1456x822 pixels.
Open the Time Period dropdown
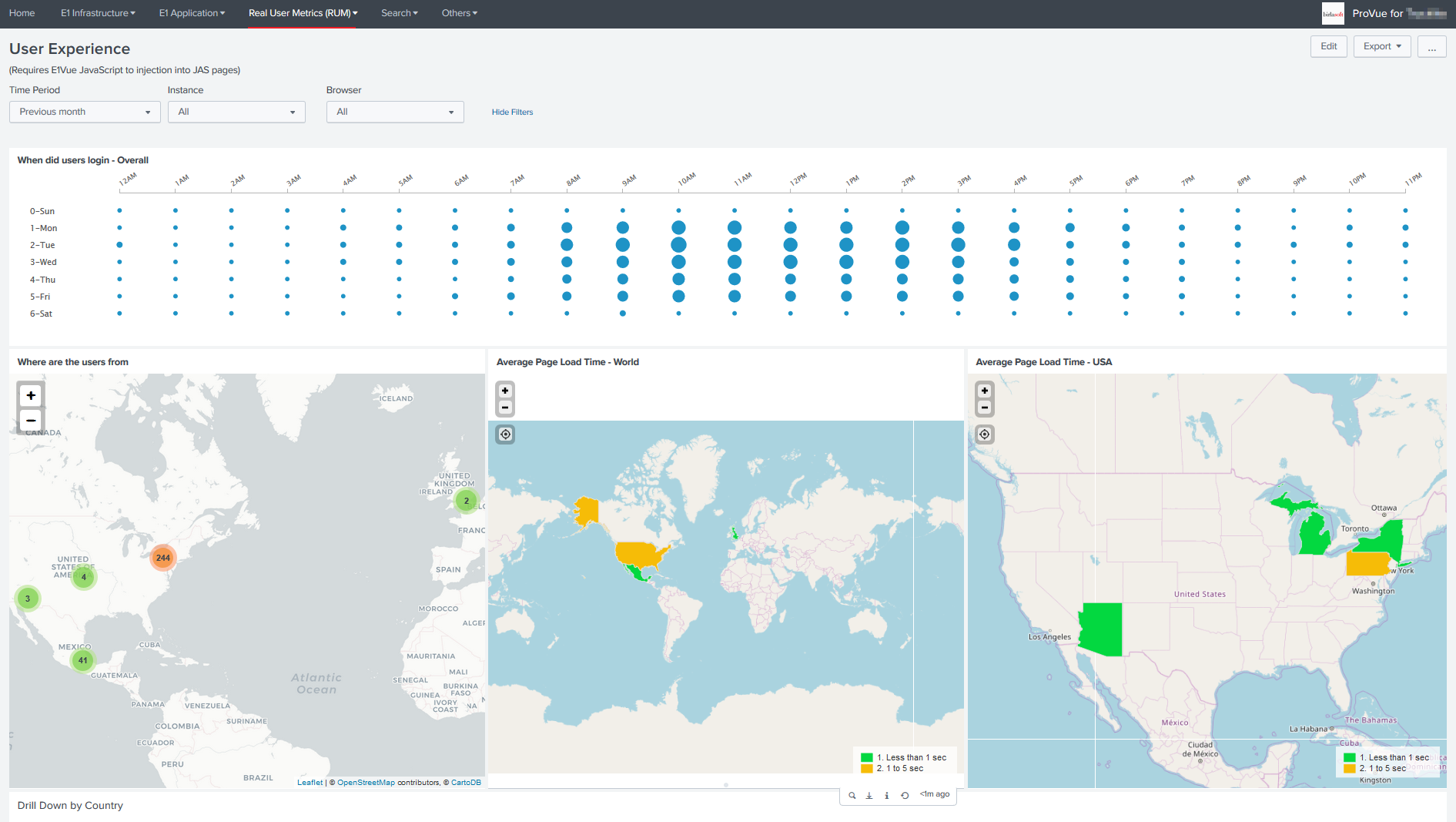pyautogui.click(x=85, y=112)
